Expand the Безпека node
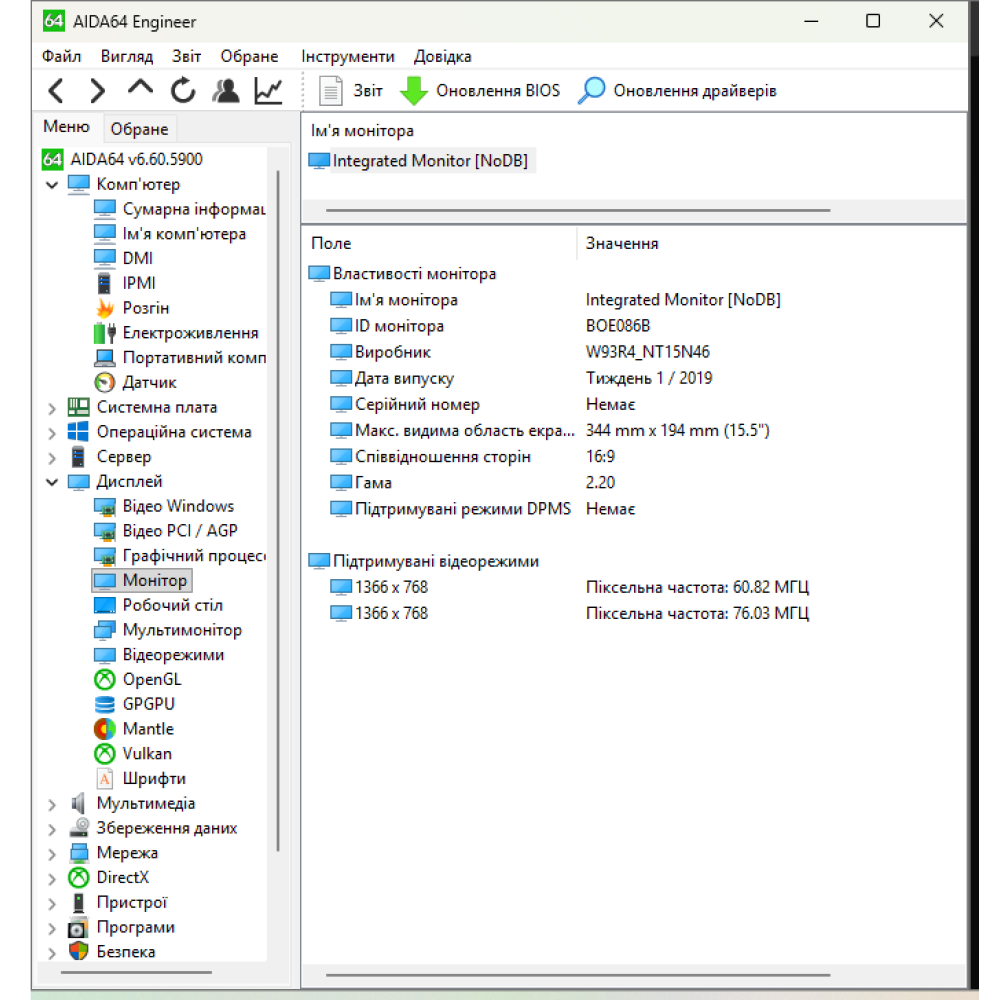The width and height of the screenshot is (1000, 1000). pyautogui.click(x=52, y=953)
